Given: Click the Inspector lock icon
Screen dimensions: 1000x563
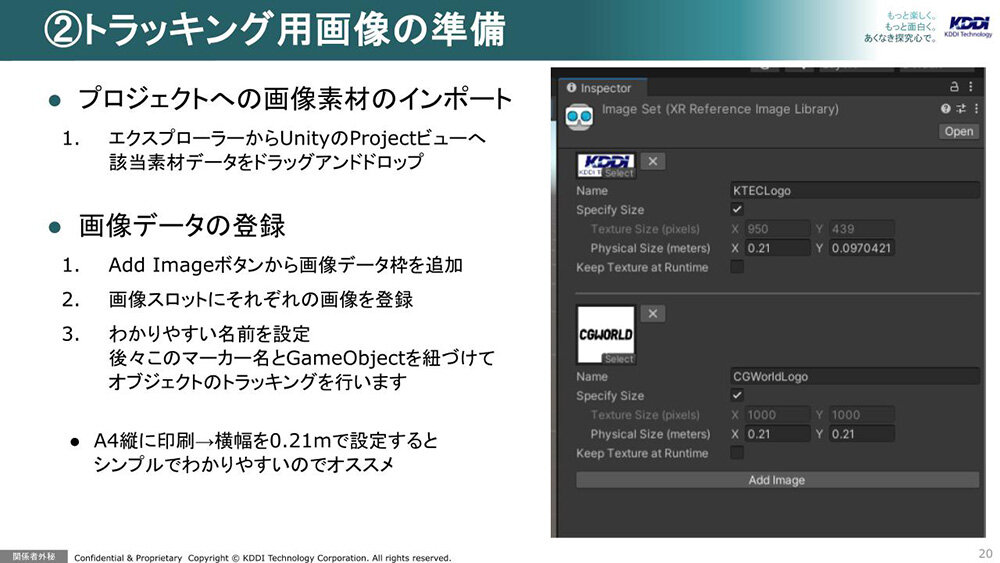Looking at the screenshot, I should point(953,88).
